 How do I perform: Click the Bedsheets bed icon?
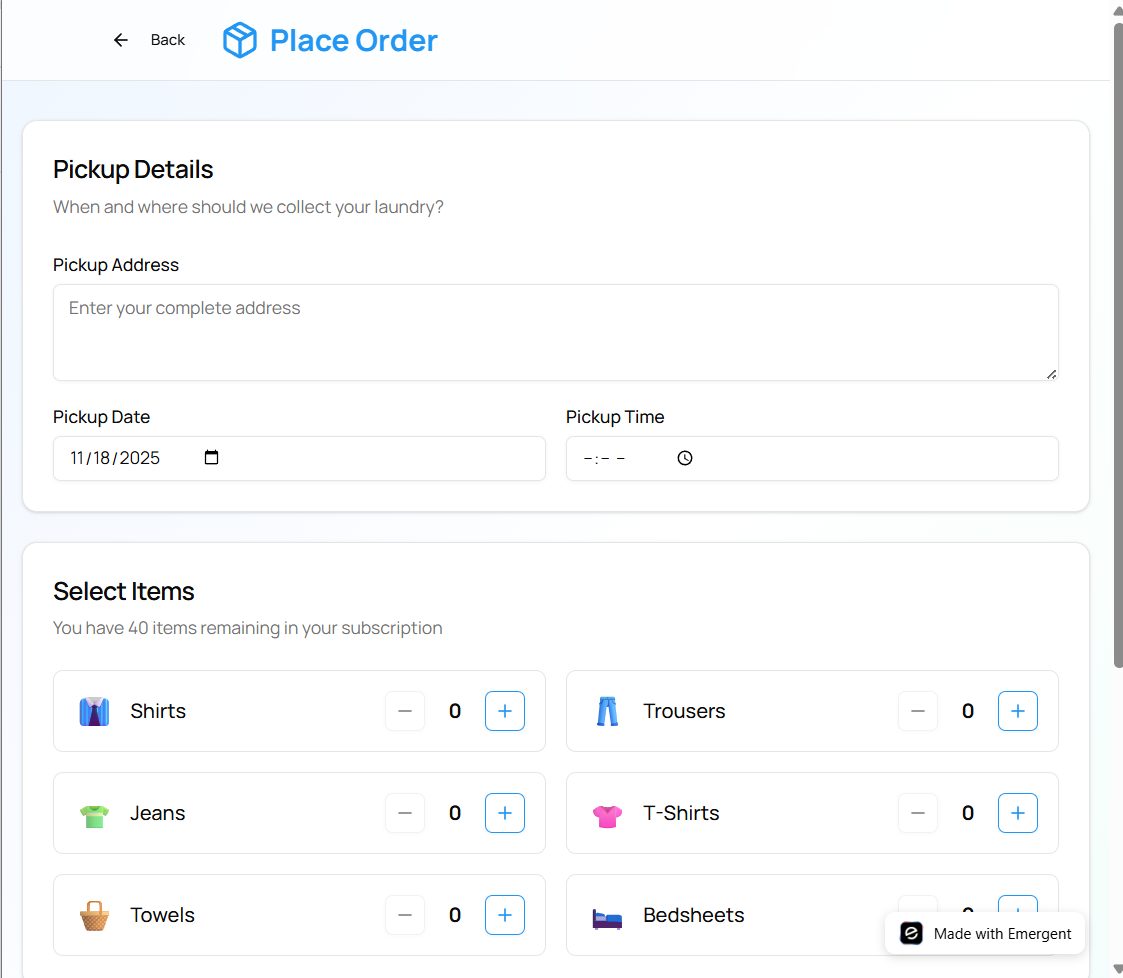click(607, 914)
